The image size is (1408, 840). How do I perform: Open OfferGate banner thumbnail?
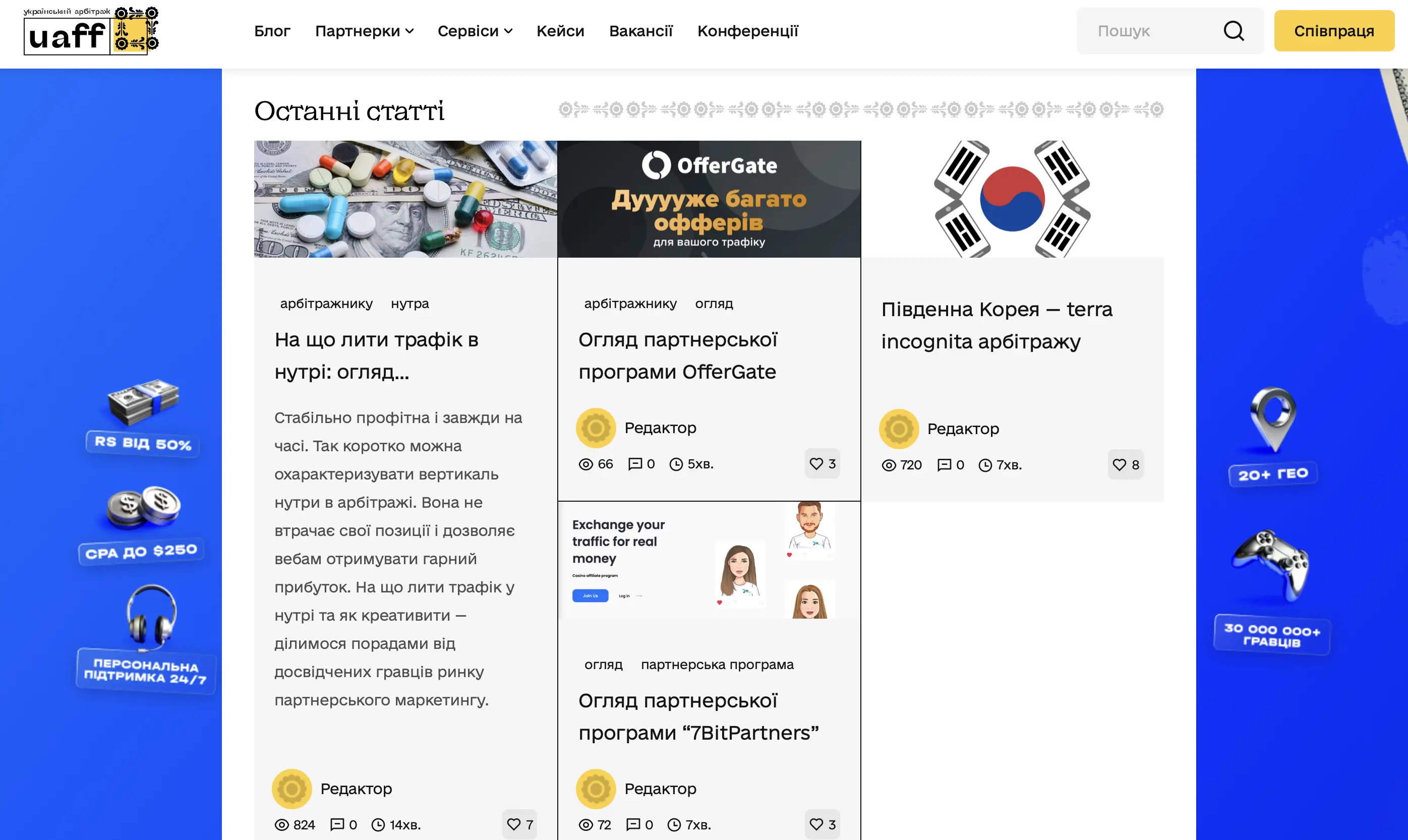point(709,199)
